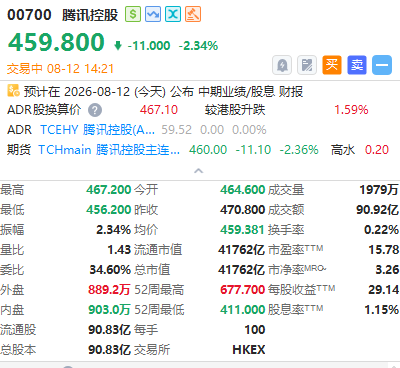Click the 中期业绩/股息 财报 announcement text
Image resolution: width=400 pixels, height=368 pixels.
point(250,91)
